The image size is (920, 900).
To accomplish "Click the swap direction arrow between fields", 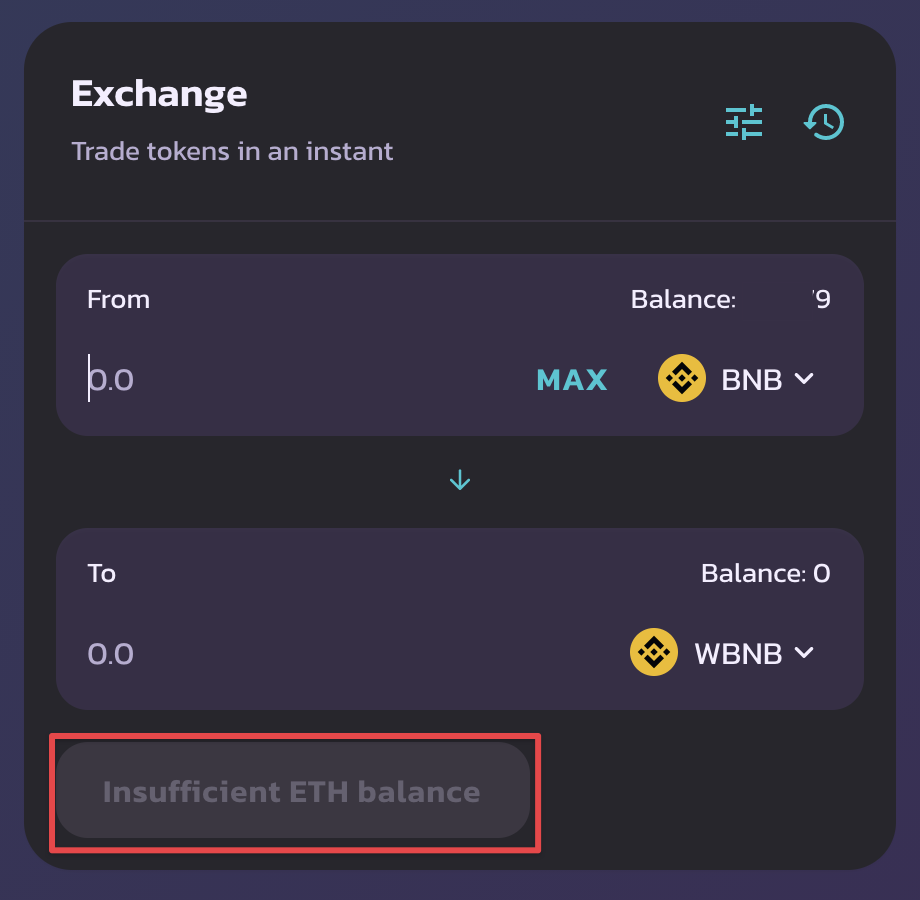I will pos(459,479).
